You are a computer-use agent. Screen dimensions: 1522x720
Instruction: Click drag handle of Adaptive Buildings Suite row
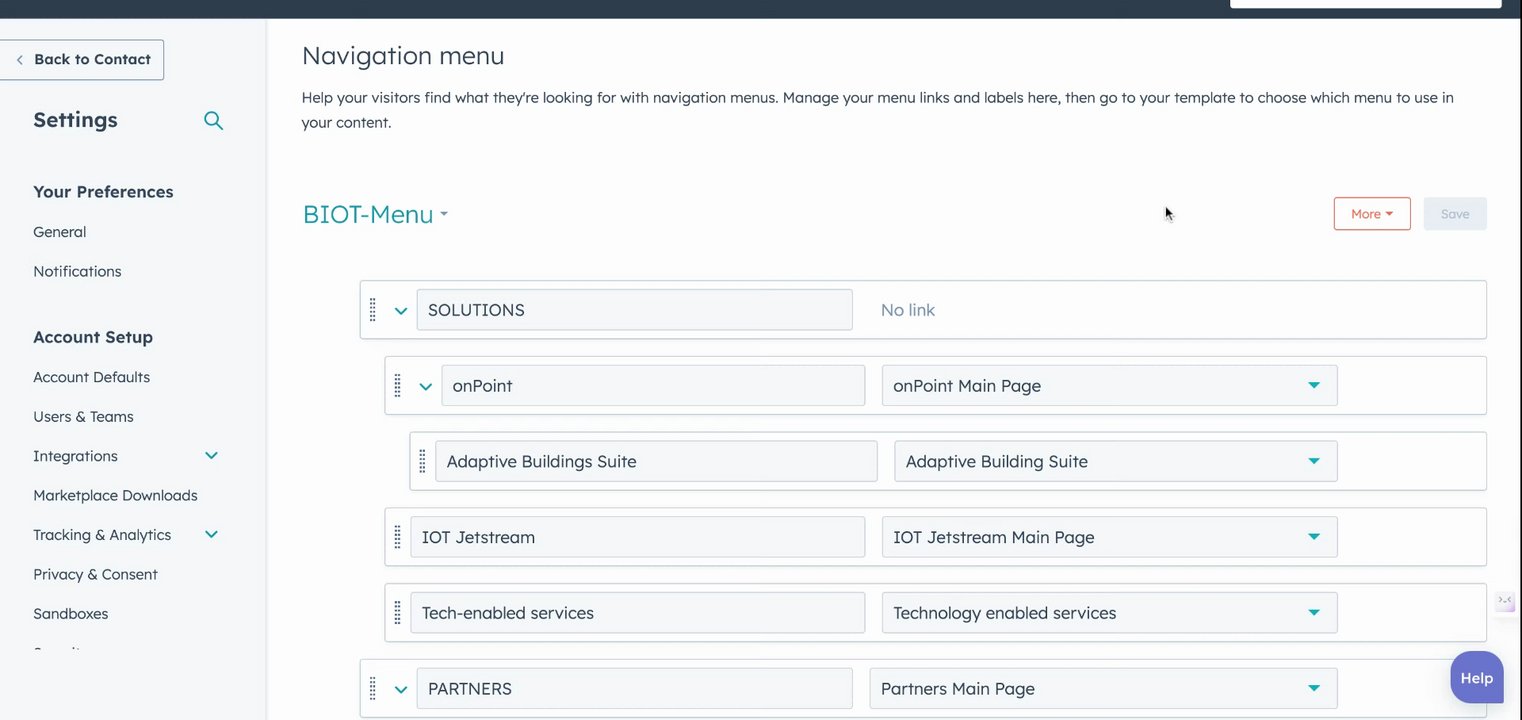[423, 461]
